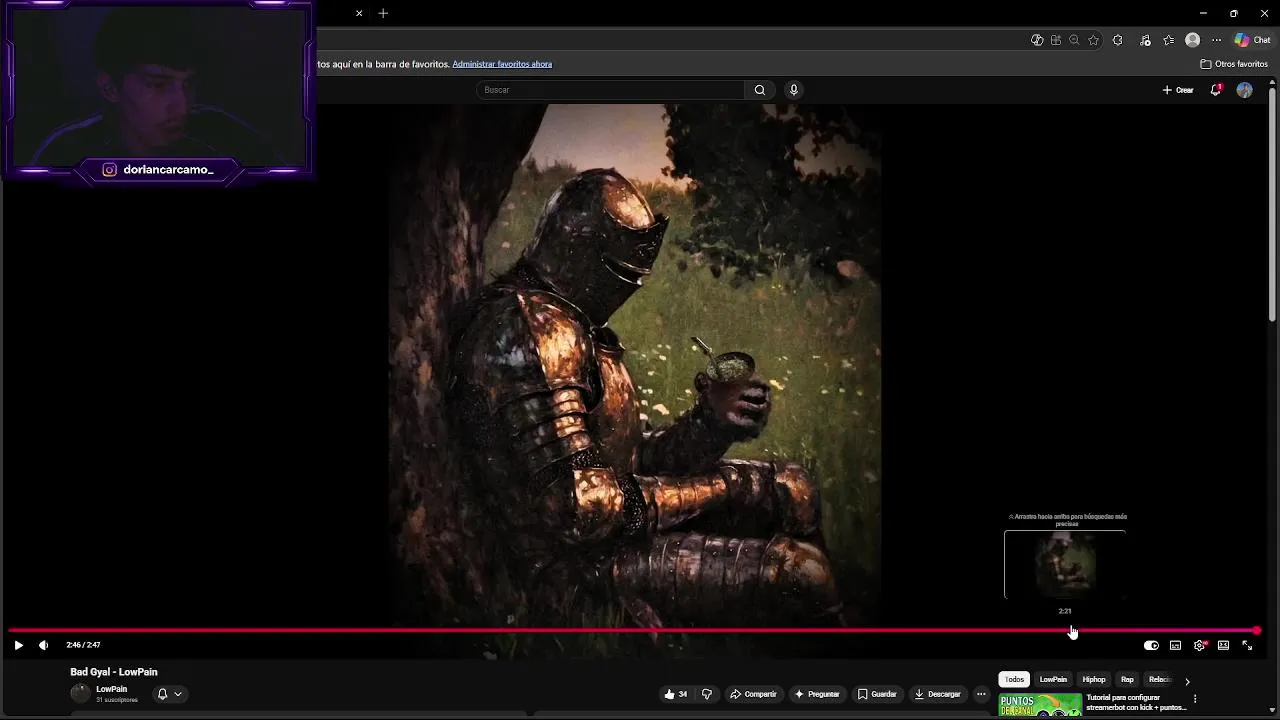Open the YouTube account avatar menu

pos(1244,90)
